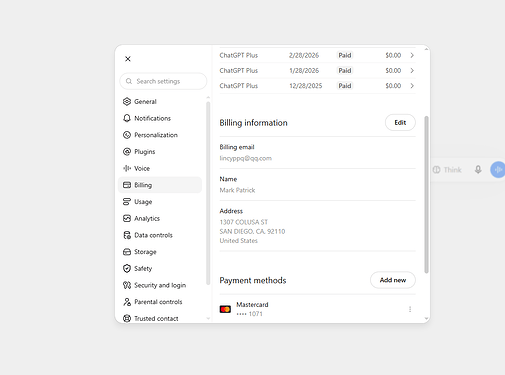Click ChatGPT Plus row dated 2/28/2026

pyautogui.click(x=317, y=55)
